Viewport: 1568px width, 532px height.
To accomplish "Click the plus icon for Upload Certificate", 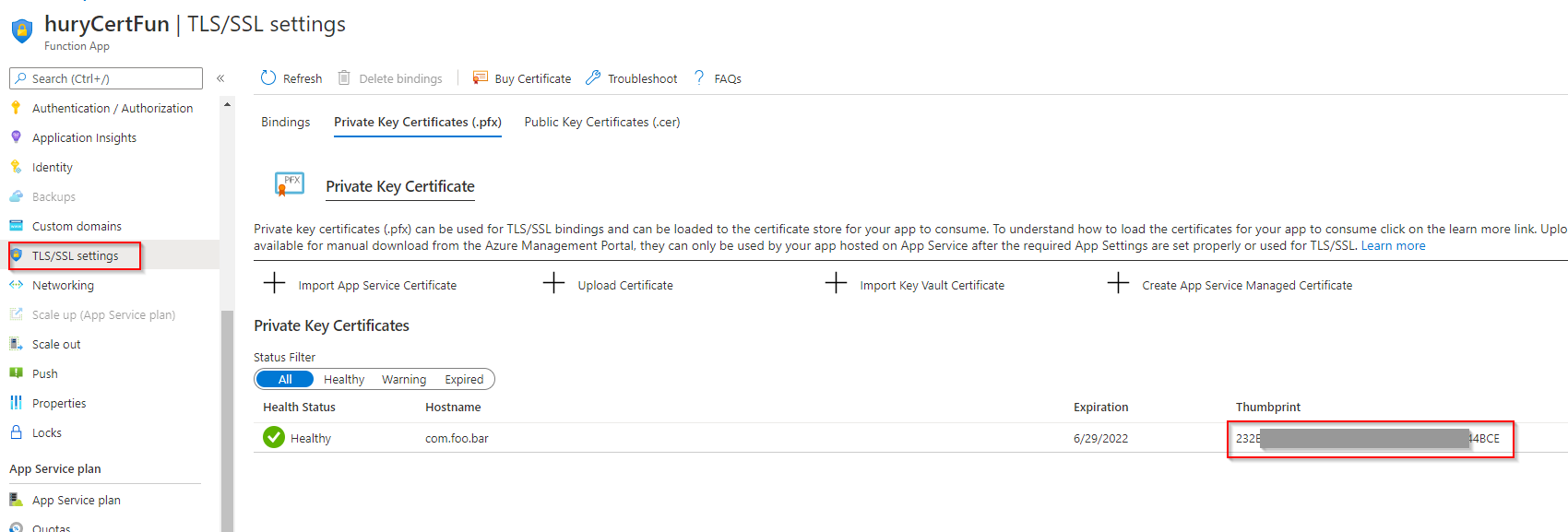I will (x=553, y=283).
